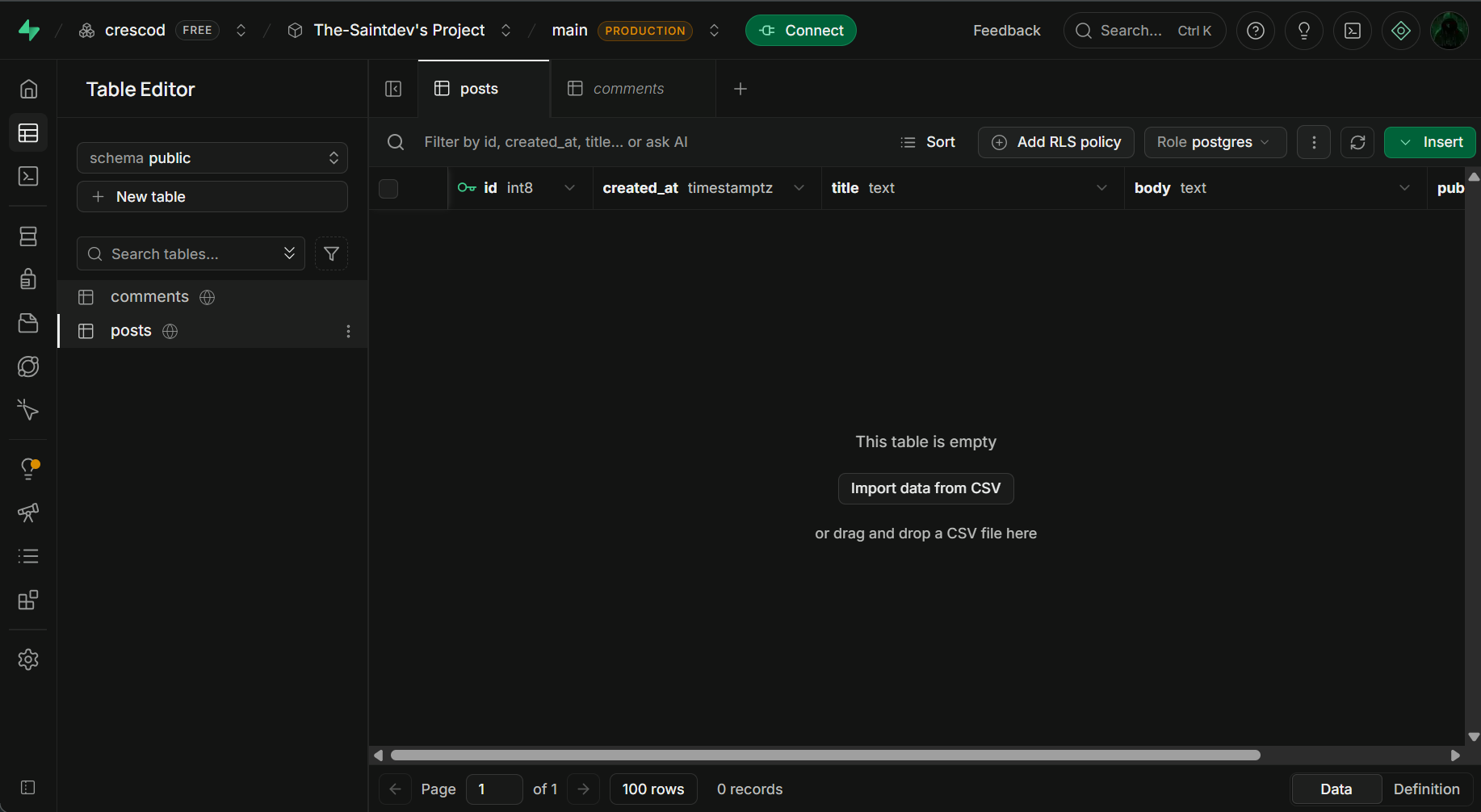Filter tables with the funnel icon
The width and height of the screenshot is (1481, 812).
331,253
